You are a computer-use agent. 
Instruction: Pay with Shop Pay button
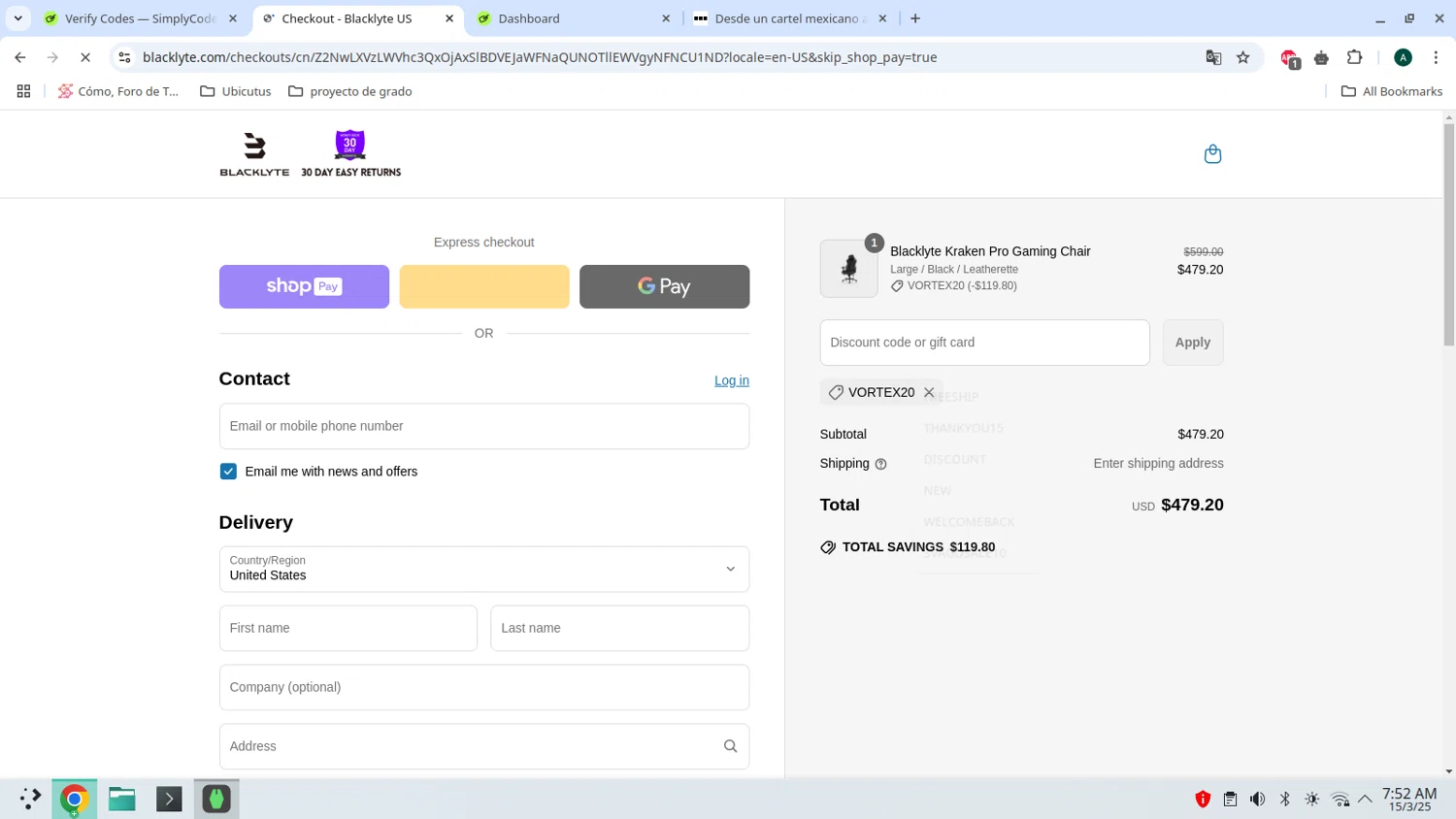pyautogui.click(x=304, y=286)
